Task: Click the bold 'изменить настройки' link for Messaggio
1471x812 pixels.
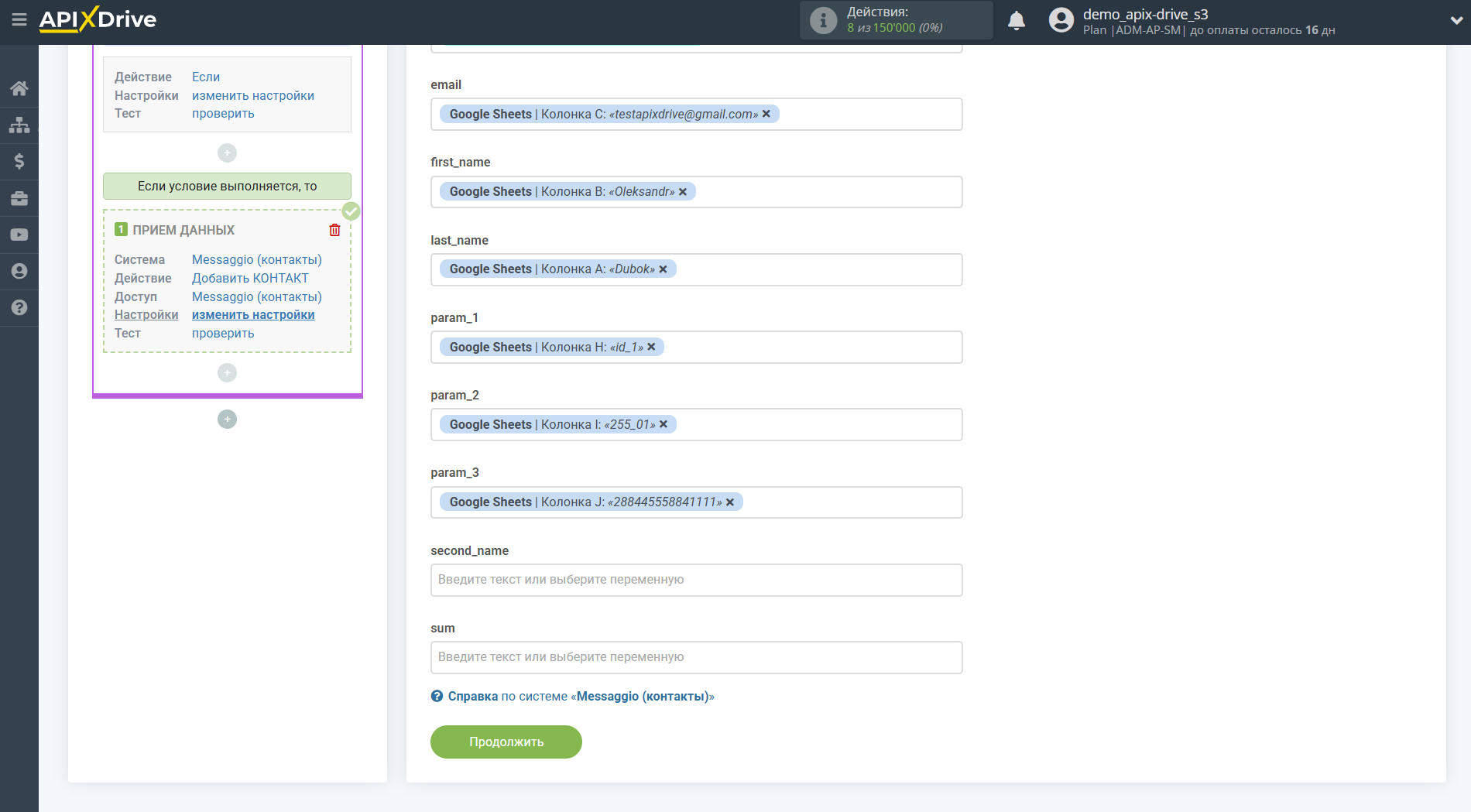Action: pyautogui.click(x=253, y=315)
